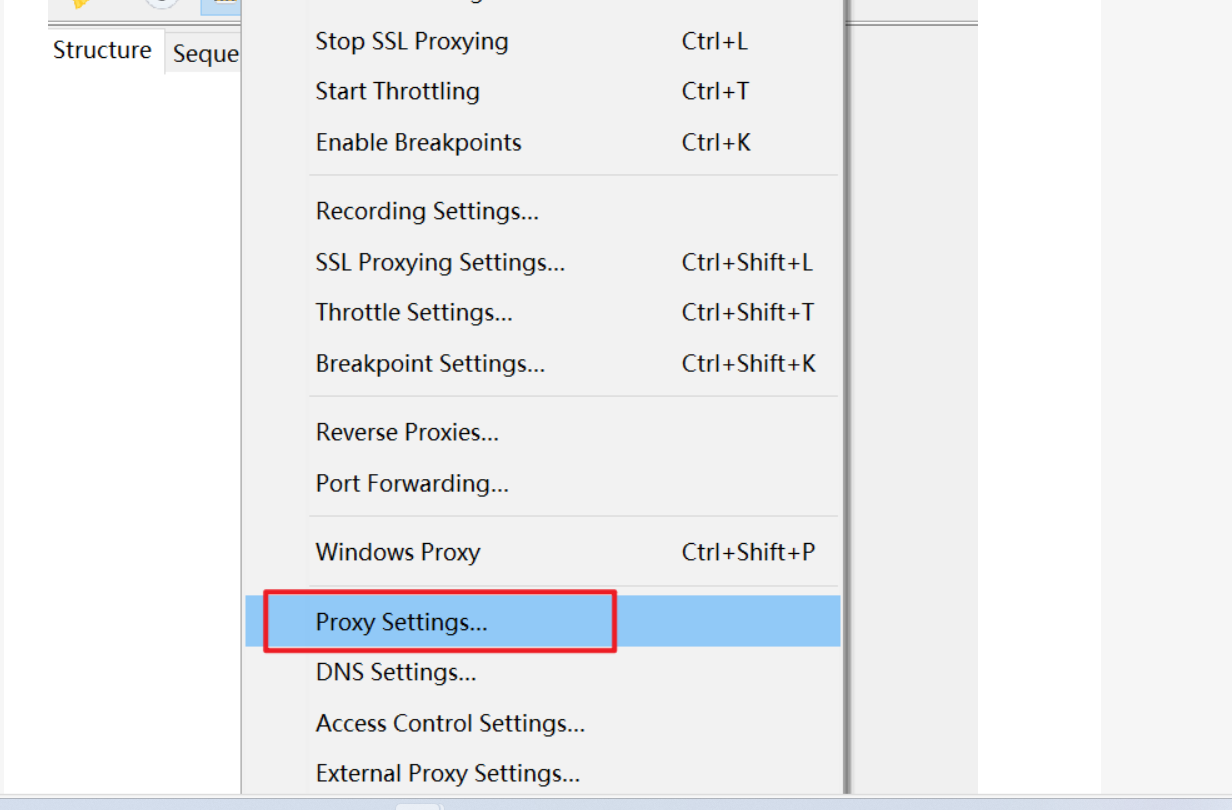Switch to the Structure tab
The height and width of the screenshot is (810, 1232).
pos(103,50)
